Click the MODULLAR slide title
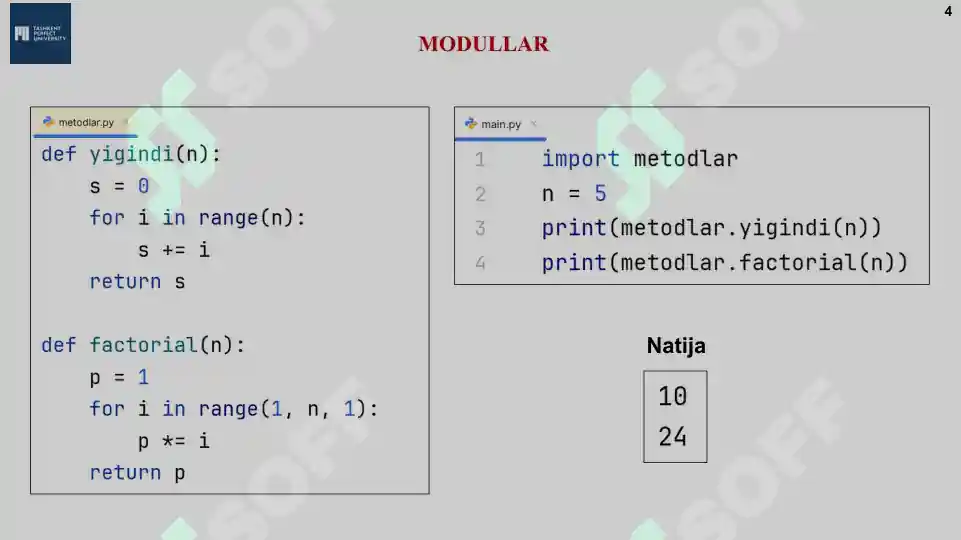 point(483,44)
